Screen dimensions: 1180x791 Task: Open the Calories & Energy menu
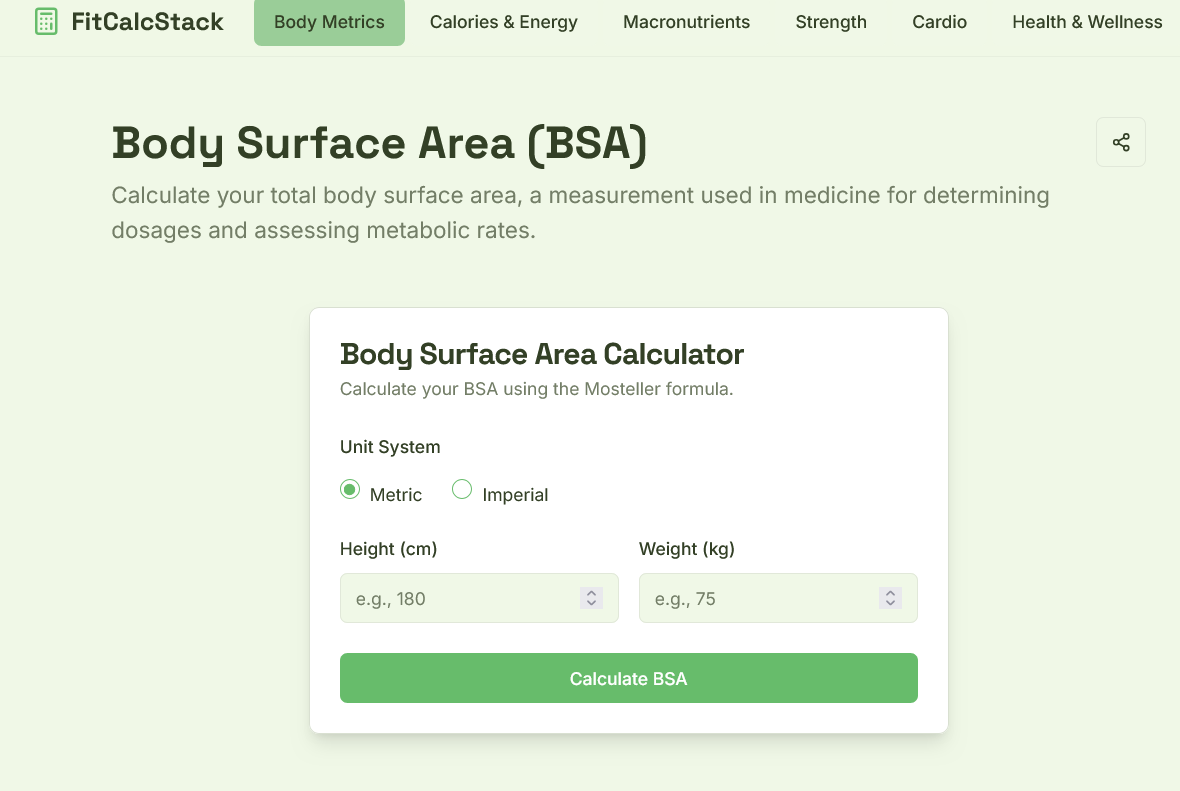[x=503, y=22]
